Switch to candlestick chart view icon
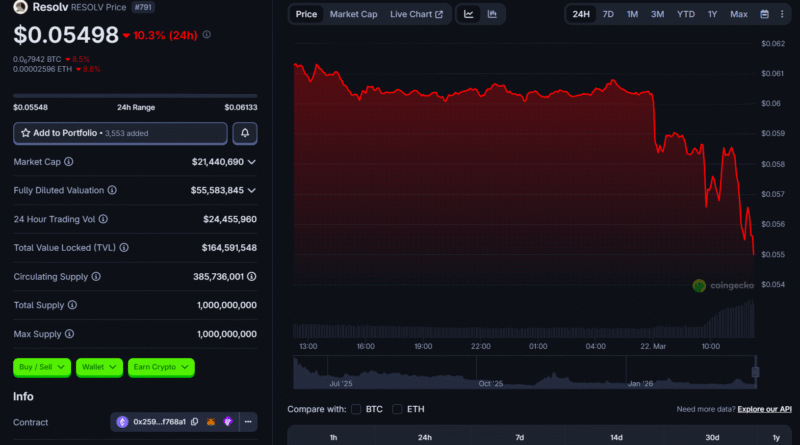The width and height of the screenshot is (800, 445). coord(492,14)
